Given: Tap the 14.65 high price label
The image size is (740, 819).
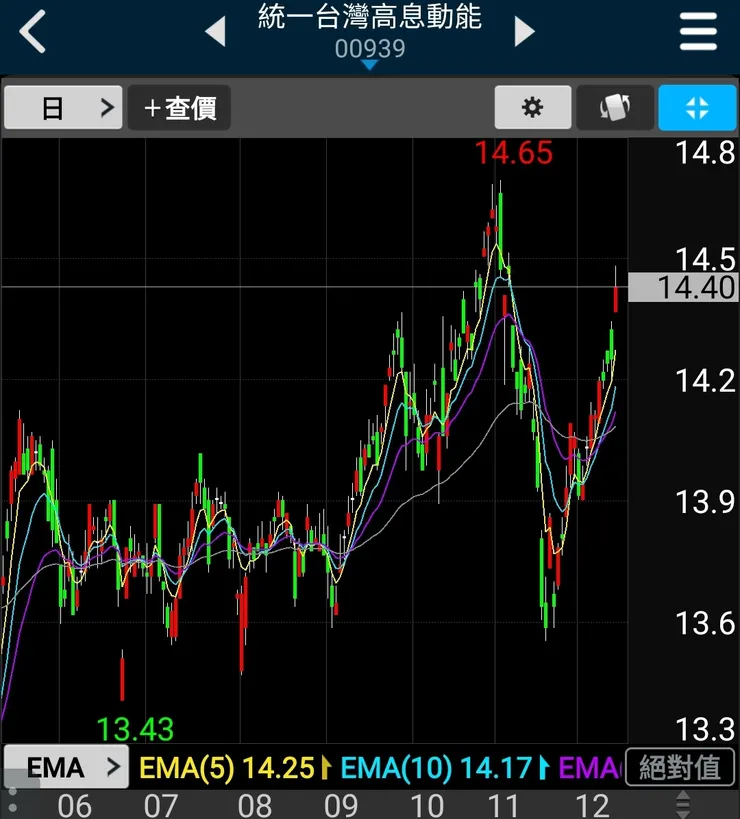Looking at the screenshot, I should (513, 153).
